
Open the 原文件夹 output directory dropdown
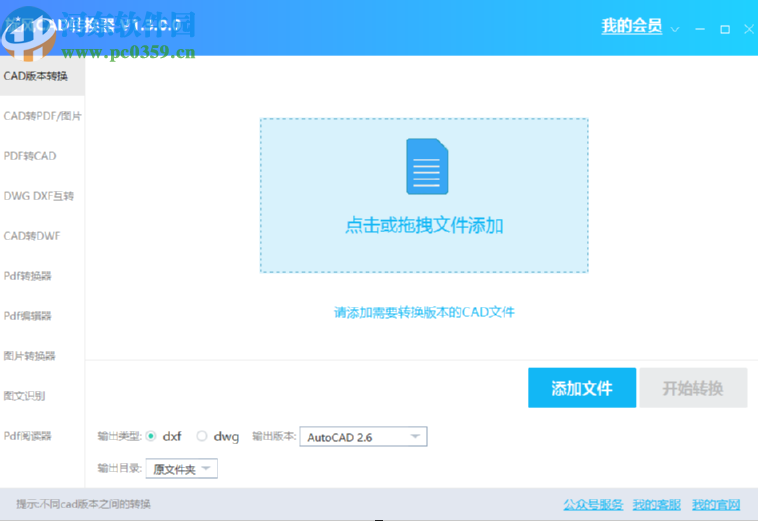pos(206,468)
